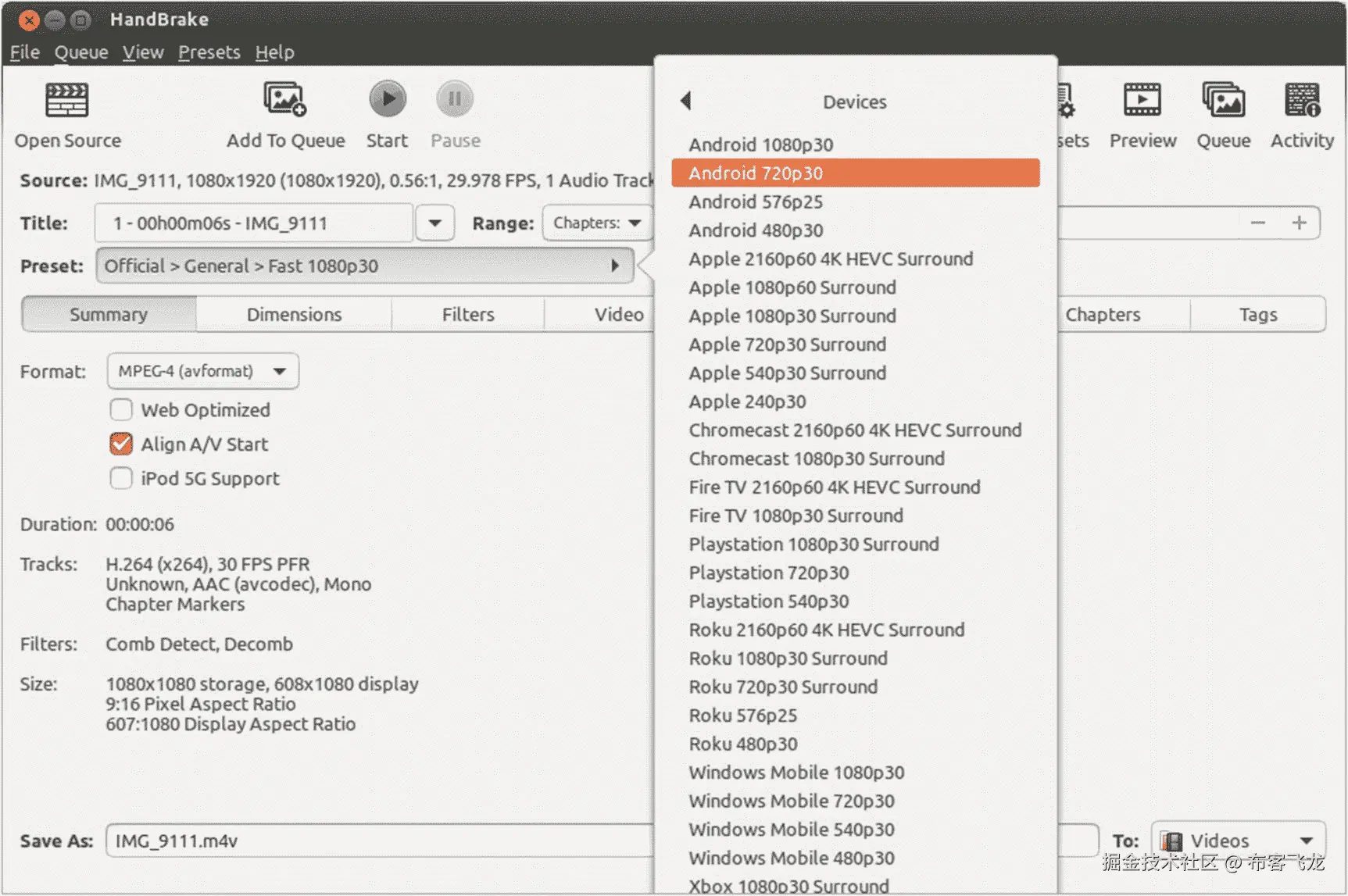The height and width of the screenshot is (896, 1348).
Task: Click the Add To Queue icon
Action: tap(284, 99)
